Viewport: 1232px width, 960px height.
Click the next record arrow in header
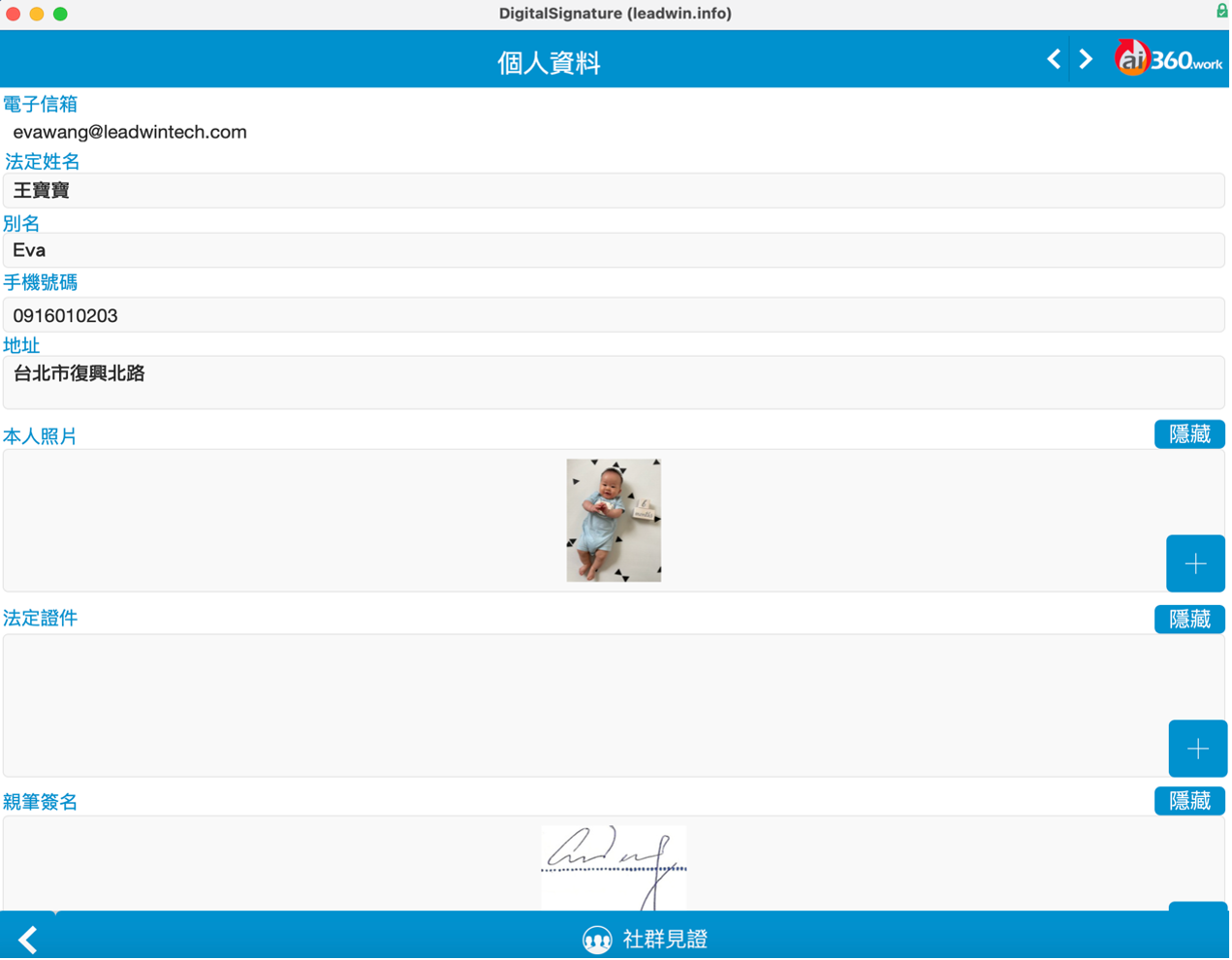click(x=1086, y=60)
